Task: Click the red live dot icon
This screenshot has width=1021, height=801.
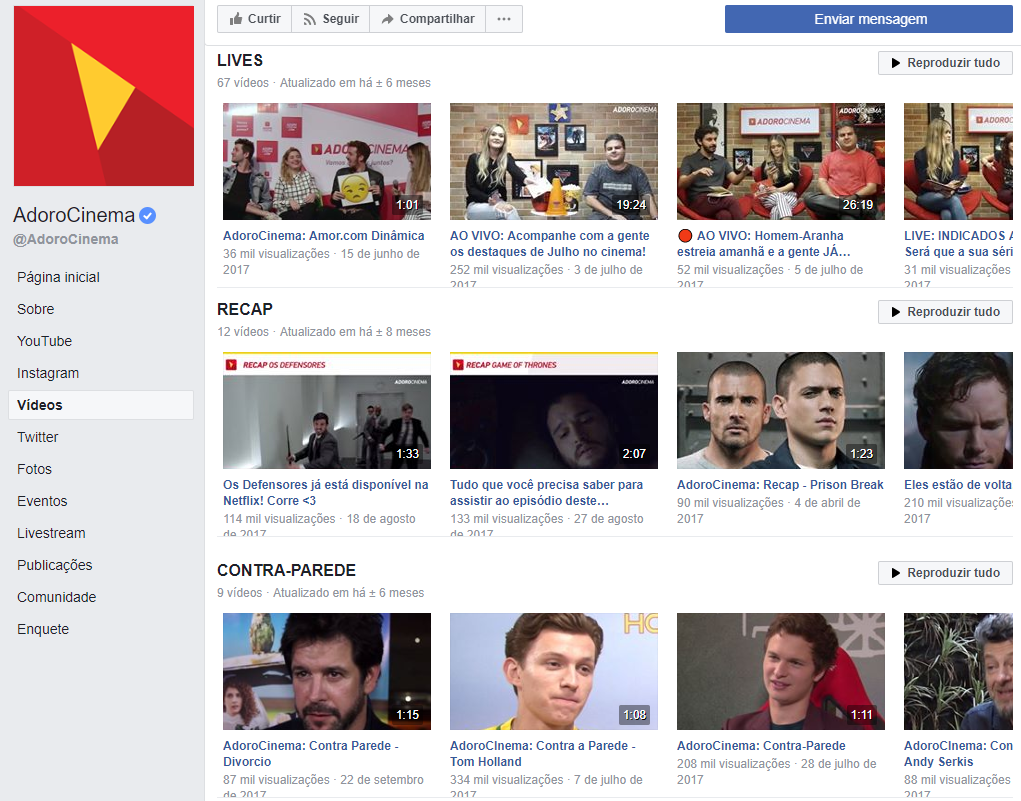Action: 685,236
